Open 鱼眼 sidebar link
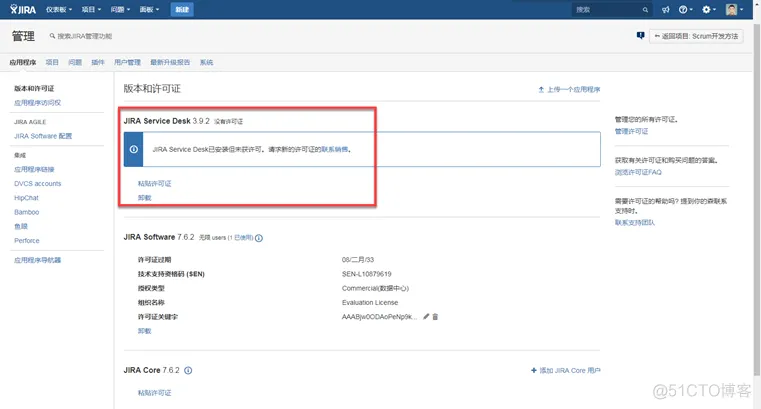 pyautogui.click(x=21, y=226)
